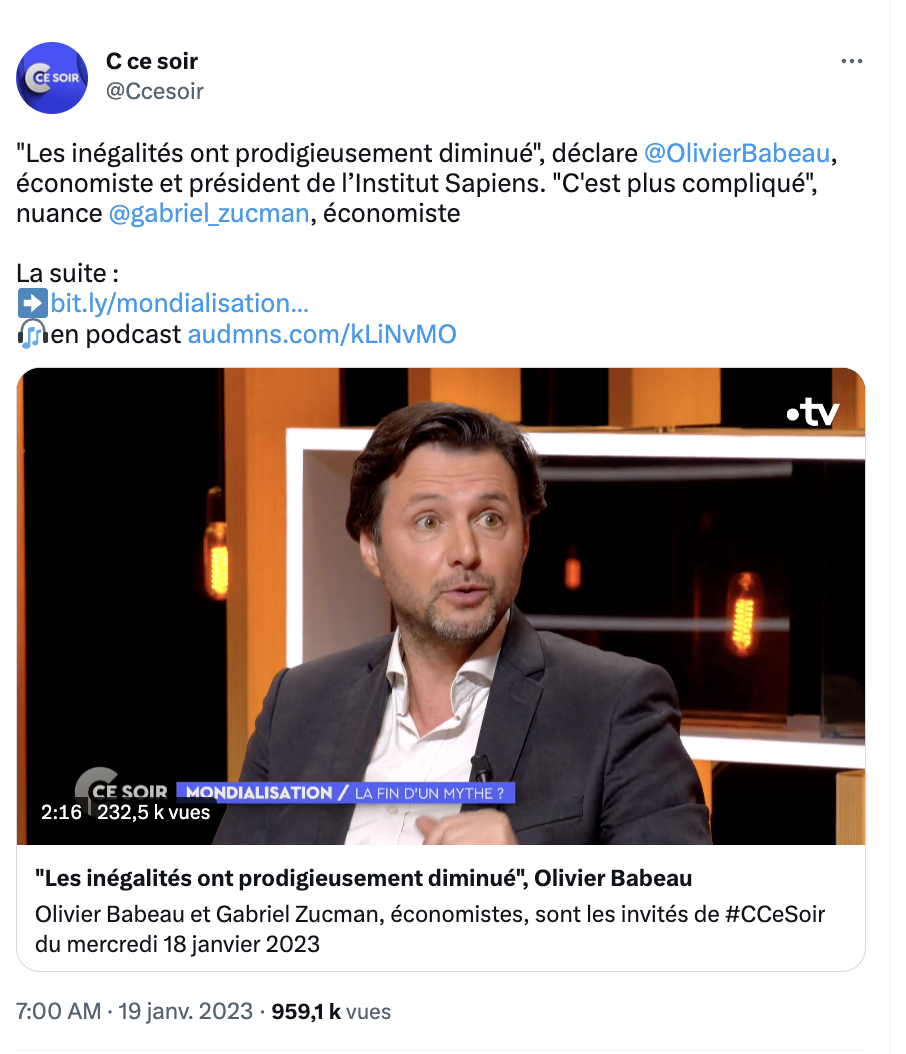Open the @OlivierBabeau mention

pos(737,153)
